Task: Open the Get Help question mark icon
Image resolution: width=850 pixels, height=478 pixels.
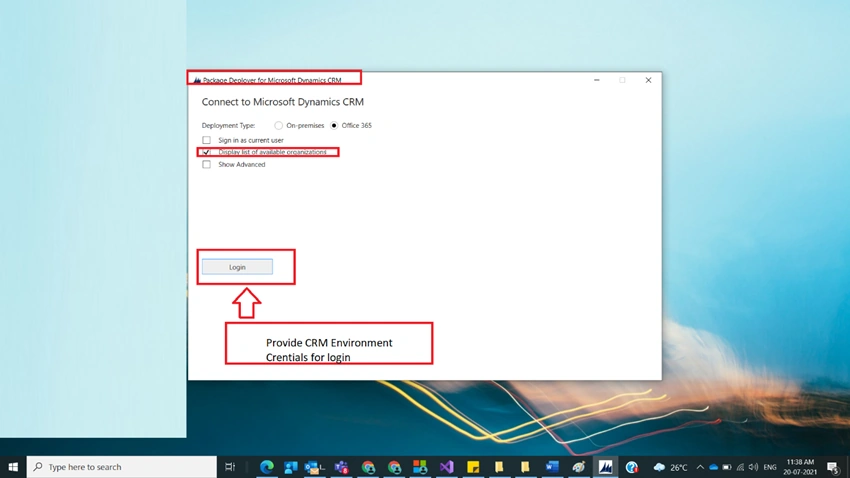Action: (x=632, y=467)
